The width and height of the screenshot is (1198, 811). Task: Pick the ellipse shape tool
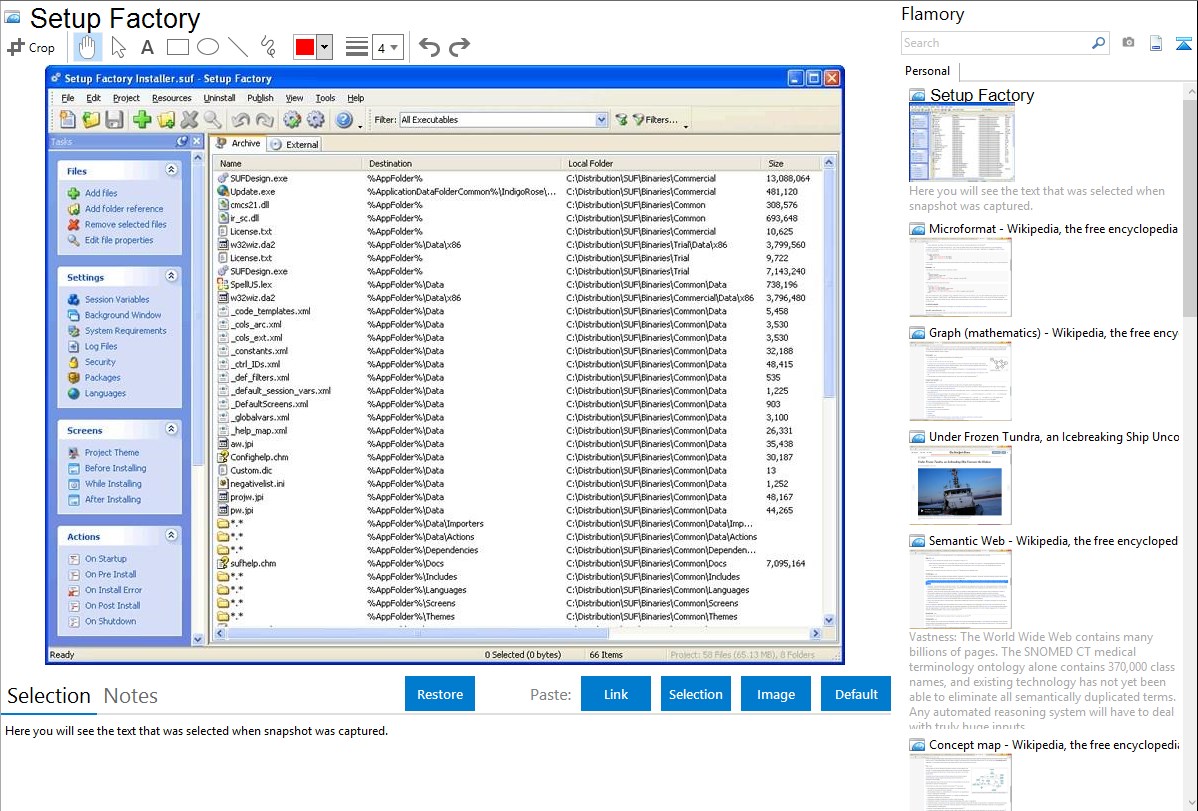click(x=207, y=47)
